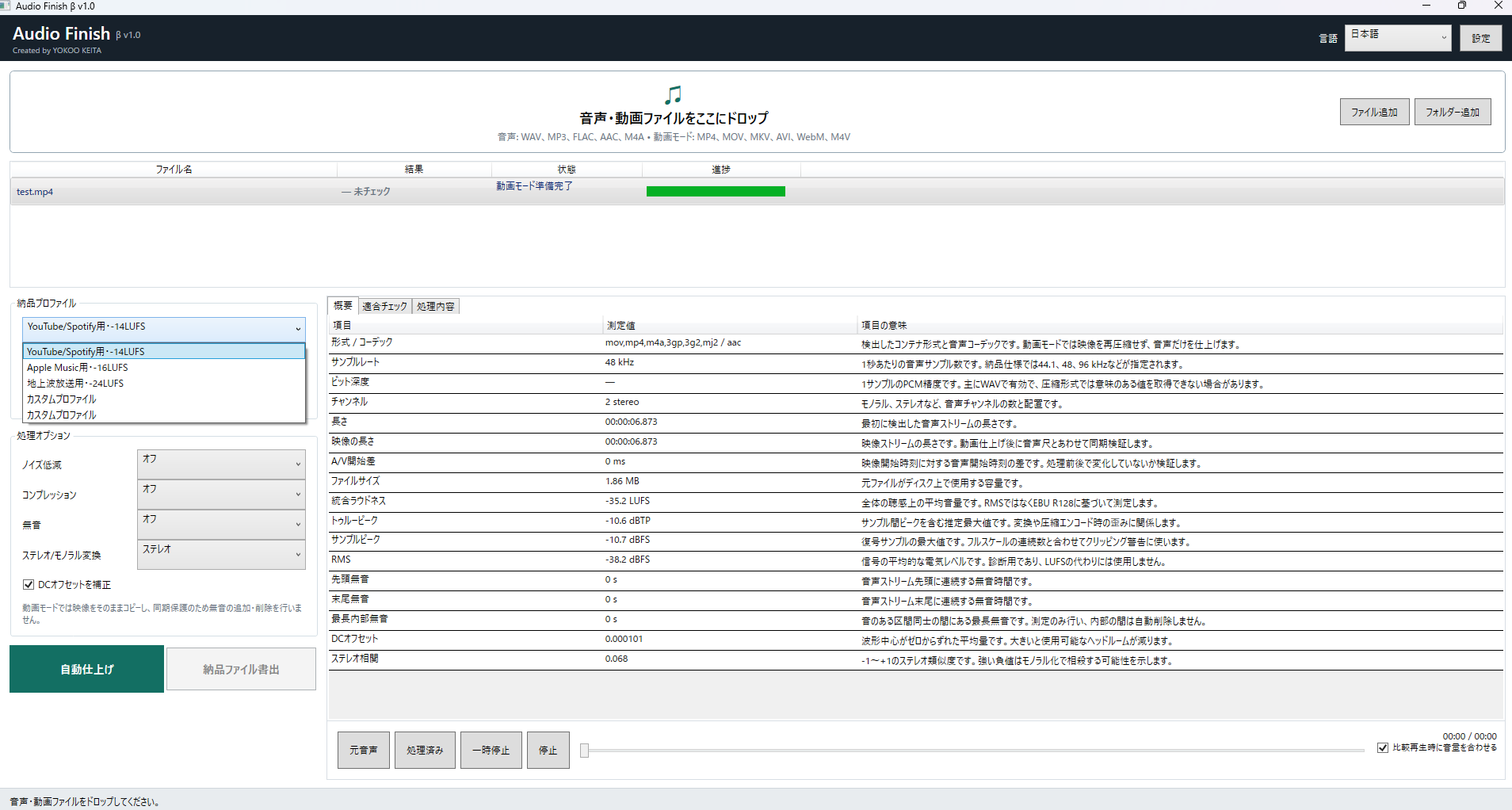Click the 設定 button
The image size is (1512, 810).
(x=1480, y=38)
